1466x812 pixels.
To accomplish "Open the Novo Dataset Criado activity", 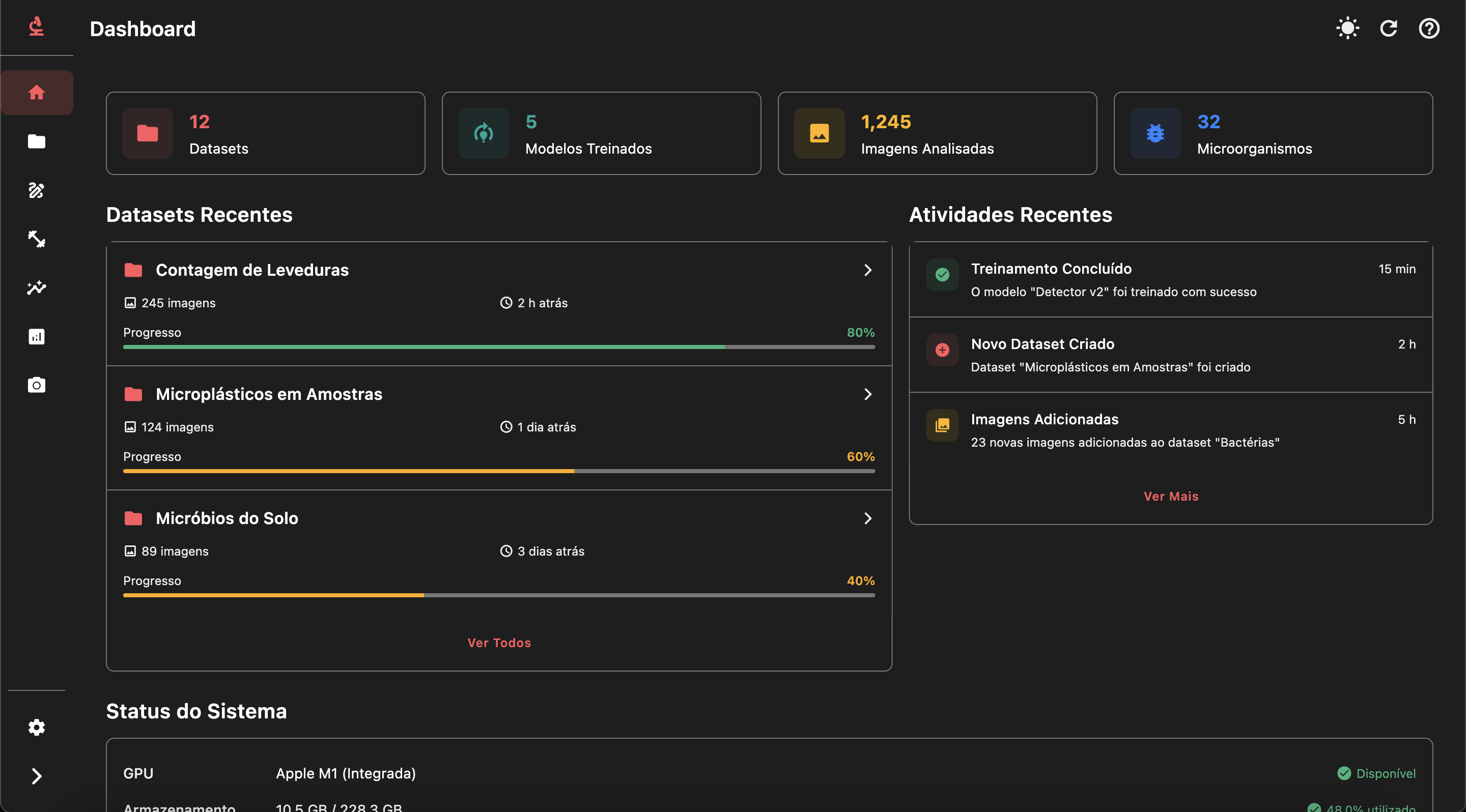I will click(x=1171, y=355).
